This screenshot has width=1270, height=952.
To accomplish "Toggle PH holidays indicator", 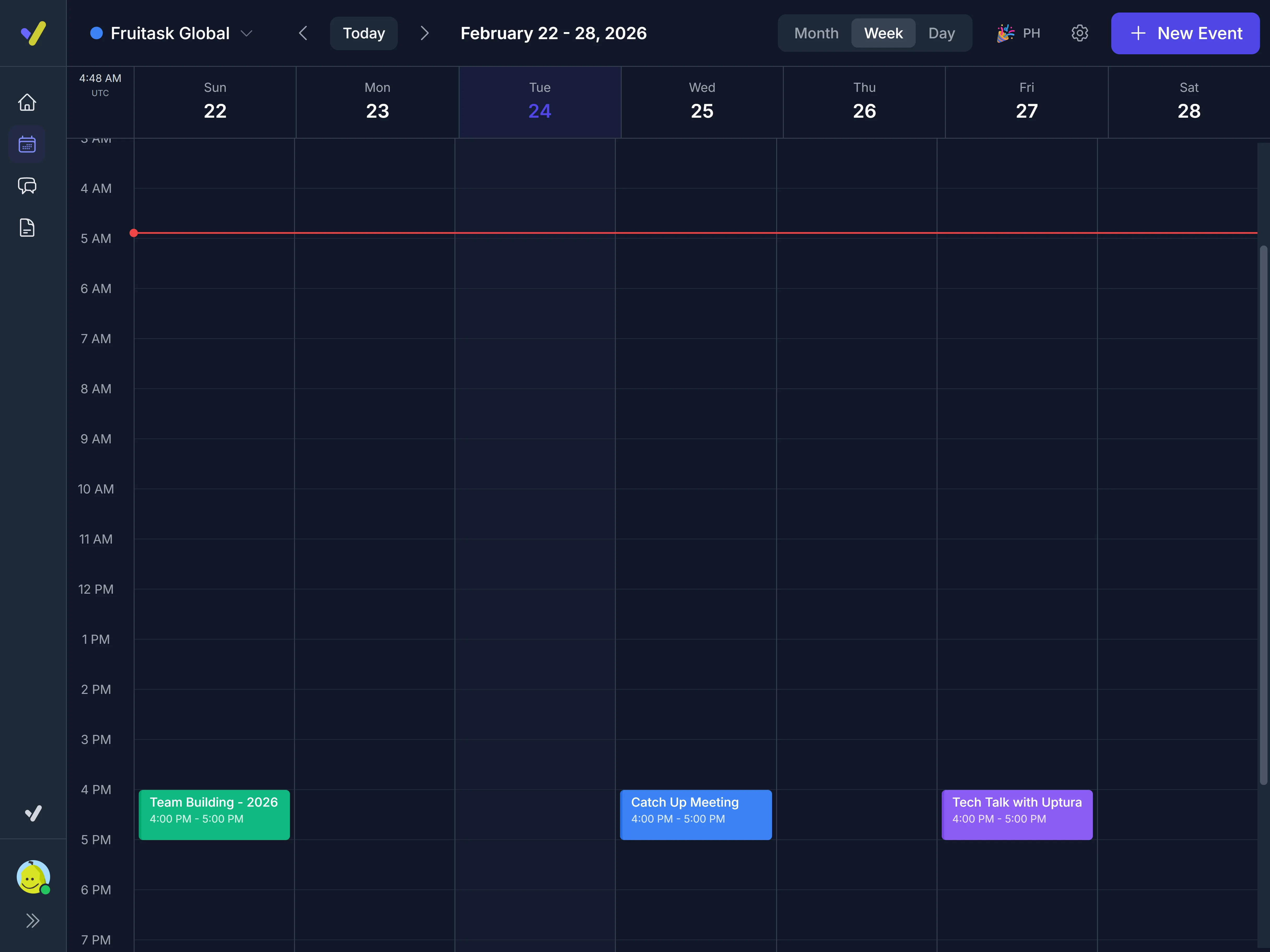I will coord(1019,33).
